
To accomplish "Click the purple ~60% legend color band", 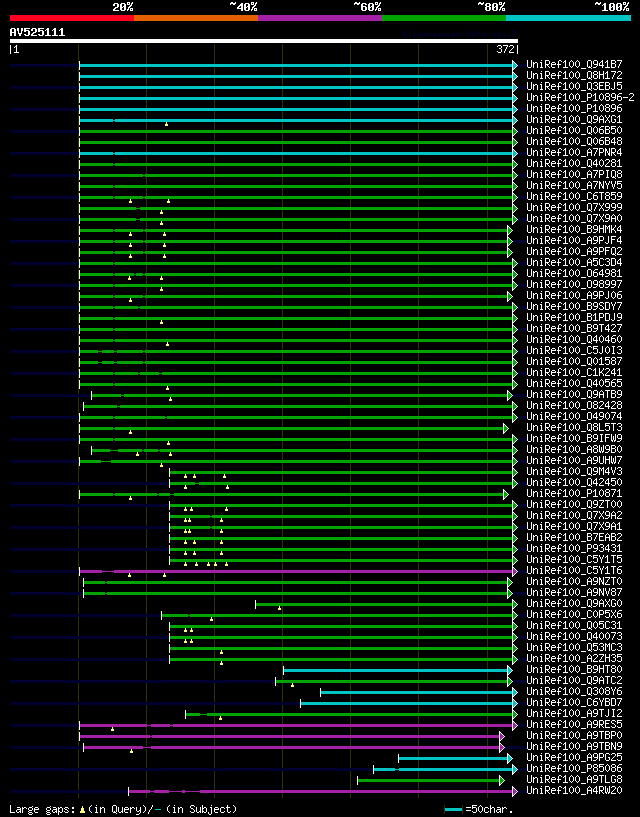I will pos(320,18).
